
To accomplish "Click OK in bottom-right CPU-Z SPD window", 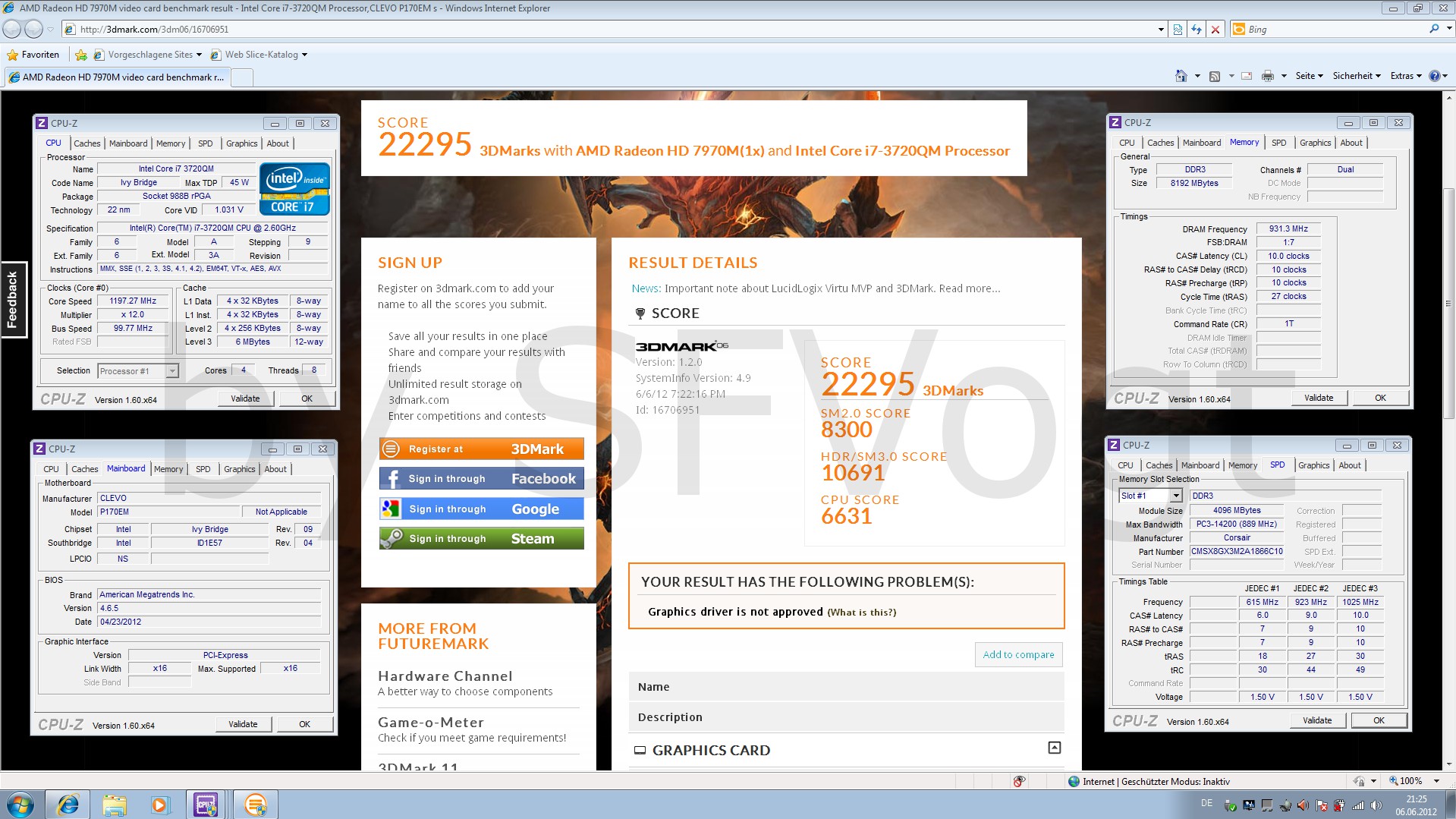I will tap(1379, 720).
